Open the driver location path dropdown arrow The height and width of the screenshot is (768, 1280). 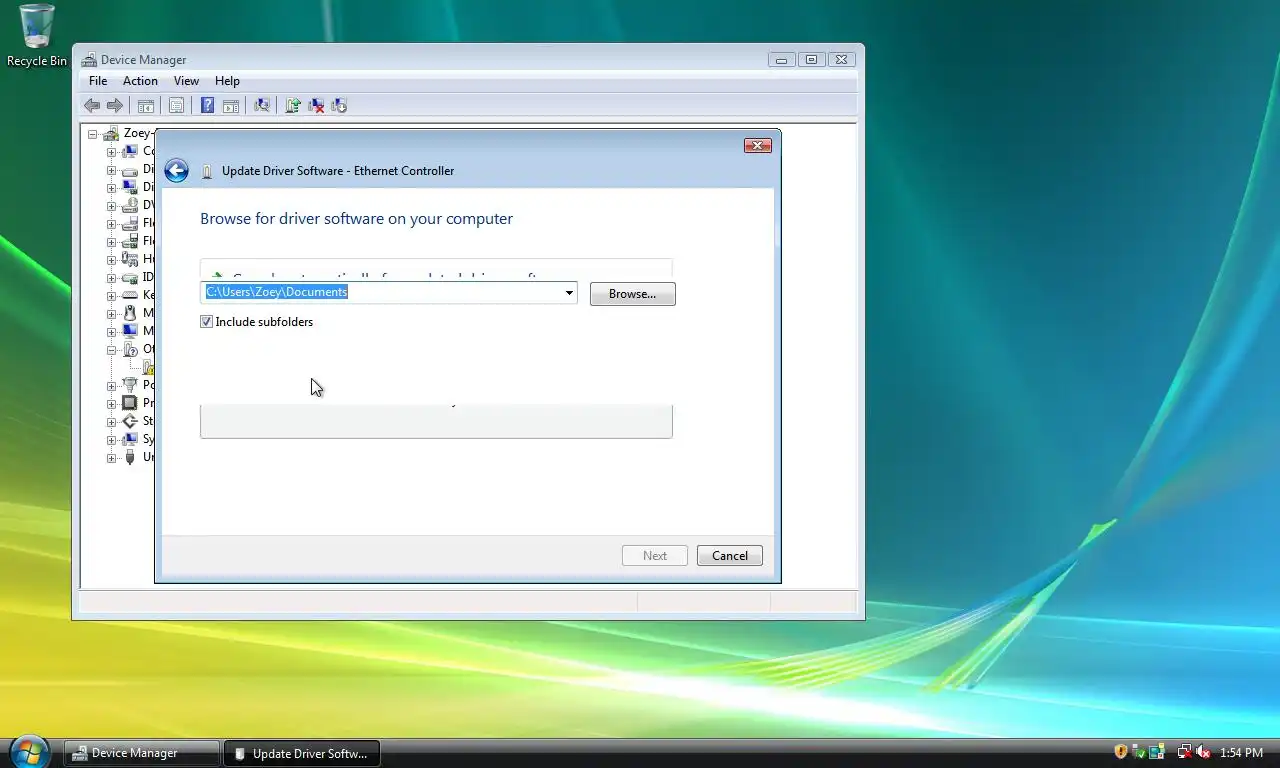pos(569,293)
